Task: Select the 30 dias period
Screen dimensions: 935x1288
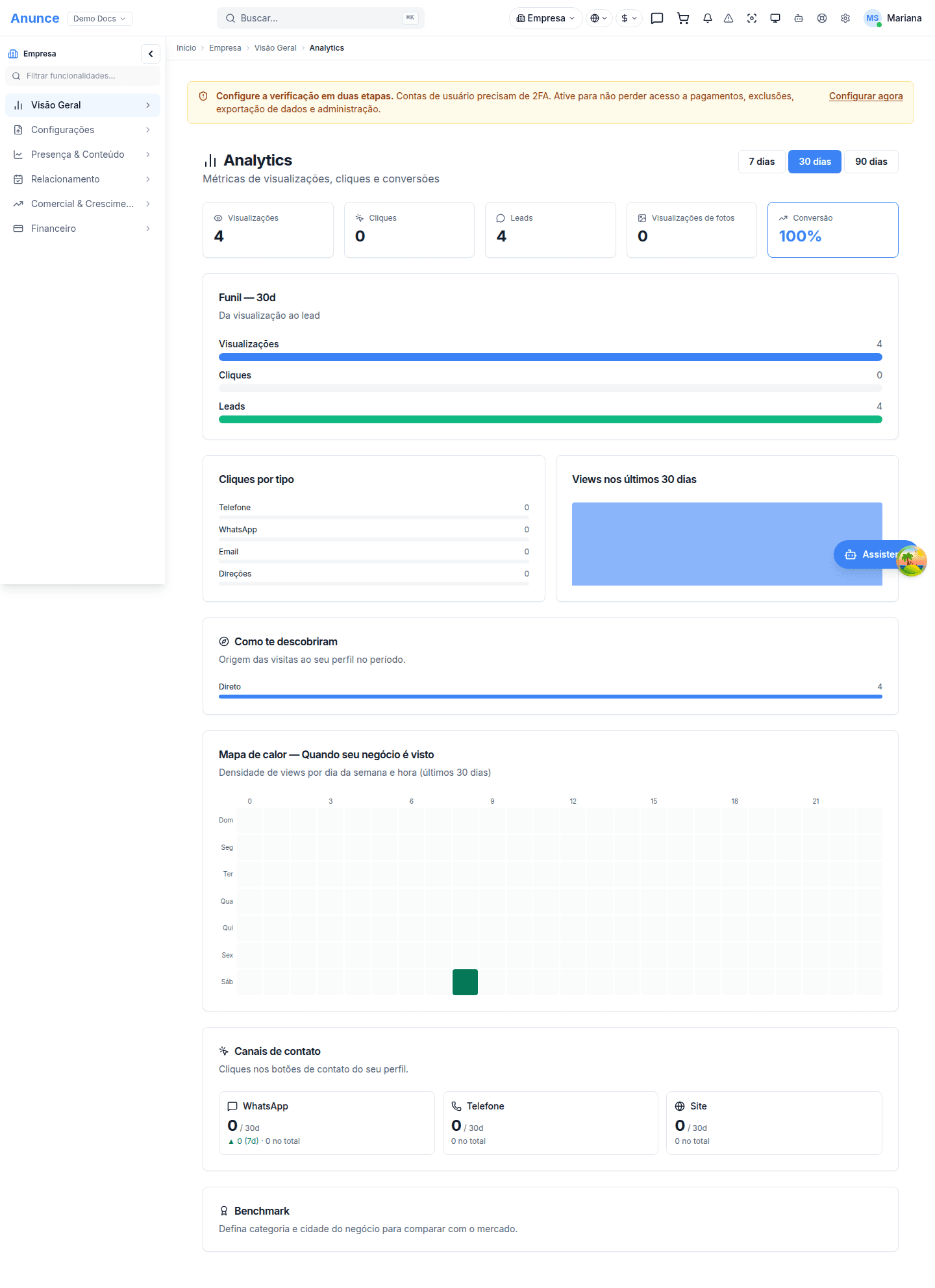Action: pyautogui.click(x=815, y=162)
